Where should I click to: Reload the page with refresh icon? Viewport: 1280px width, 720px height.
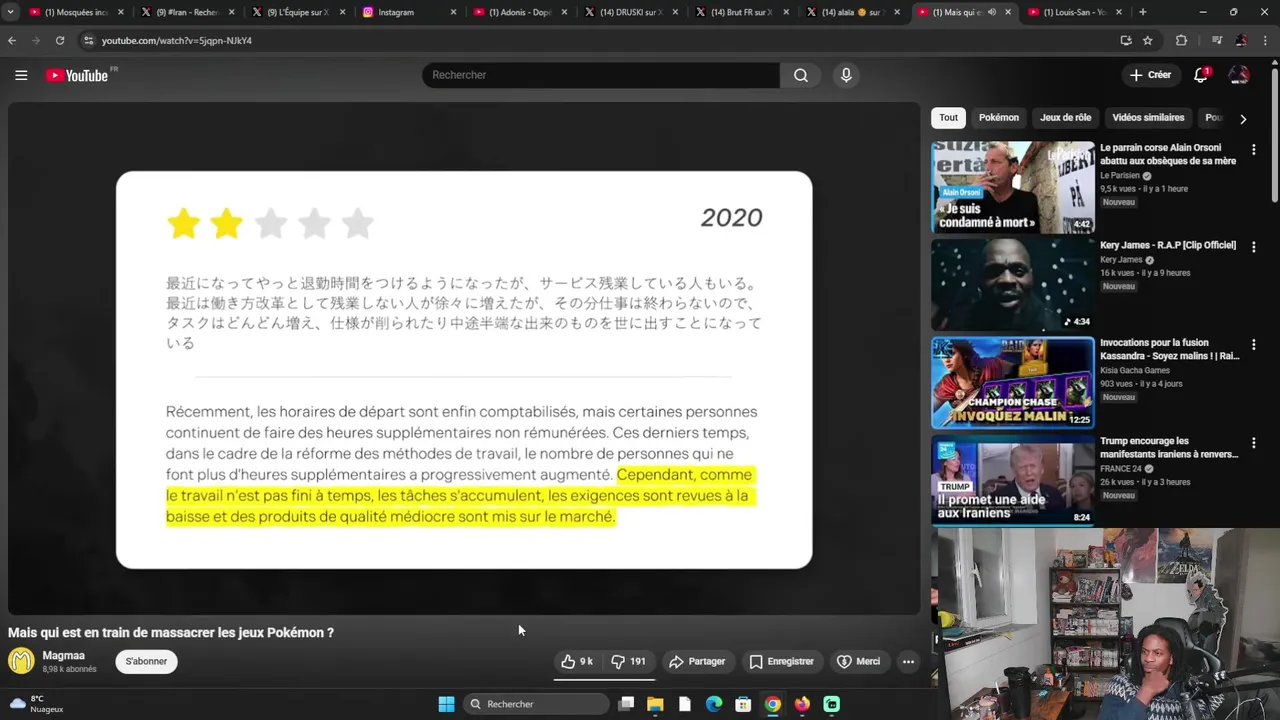click(60, 40)
